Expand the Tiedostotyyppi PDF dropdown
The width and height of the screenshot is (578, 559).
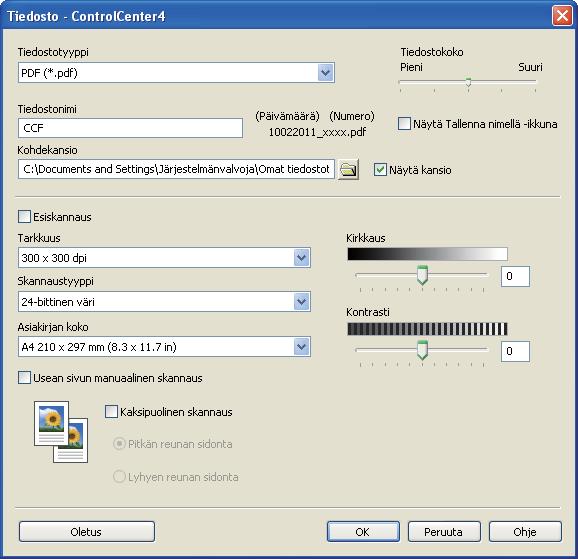tap(325, 73)
